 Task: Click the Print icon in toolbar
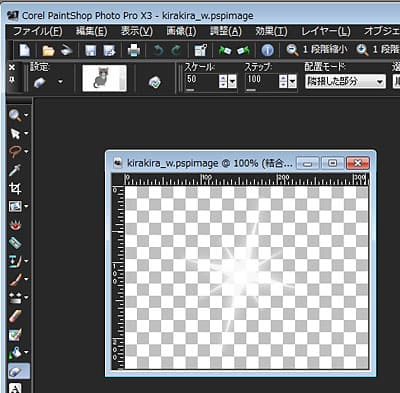pos(134,51)
